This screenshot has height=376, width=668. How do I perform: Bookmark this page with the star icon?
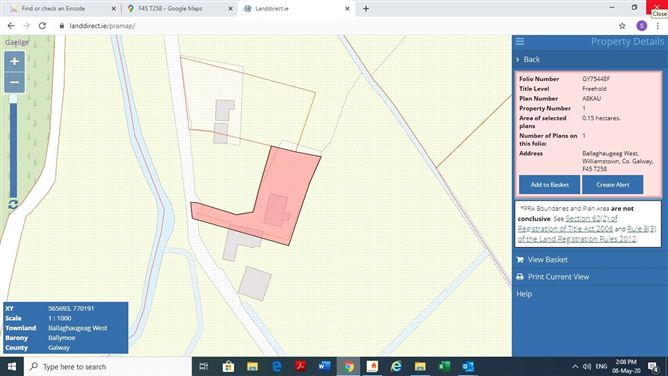tap(622, 26)
